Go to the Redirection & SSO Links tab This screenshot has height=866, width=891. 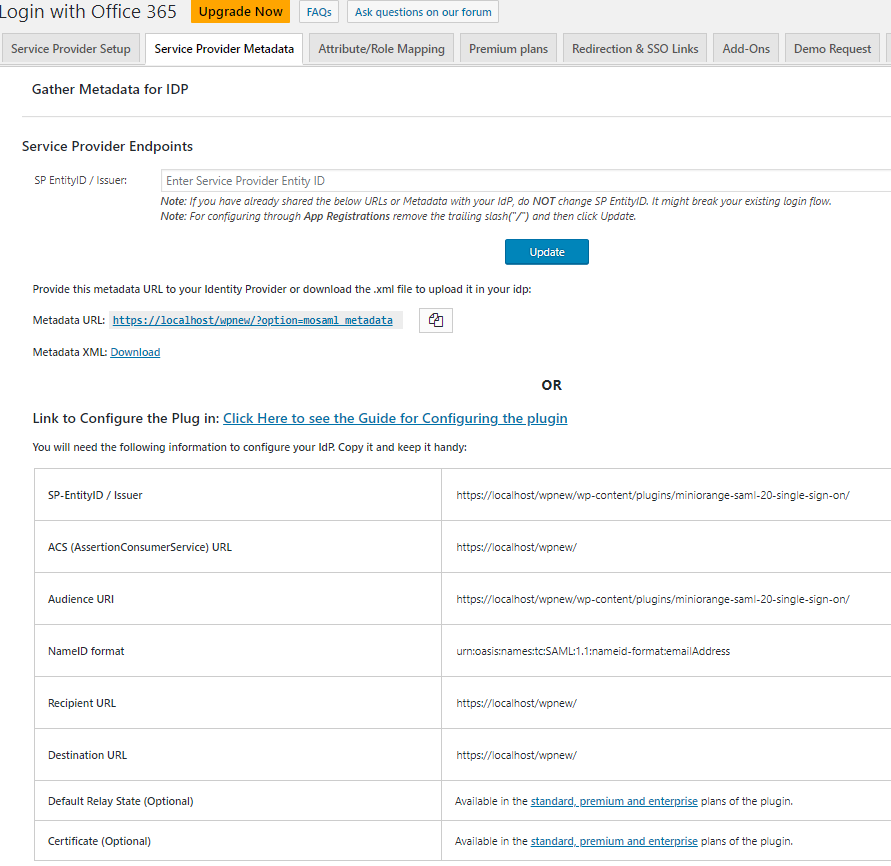click(x=635, y=48)
